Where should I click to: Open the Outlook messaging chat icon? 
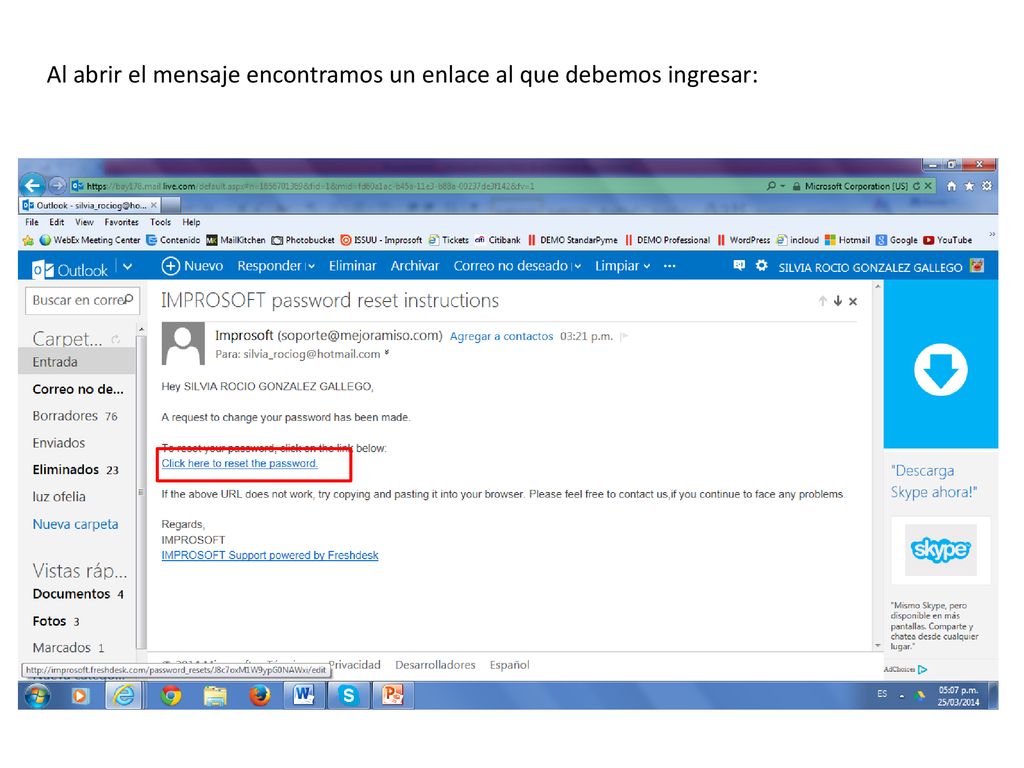739,266
